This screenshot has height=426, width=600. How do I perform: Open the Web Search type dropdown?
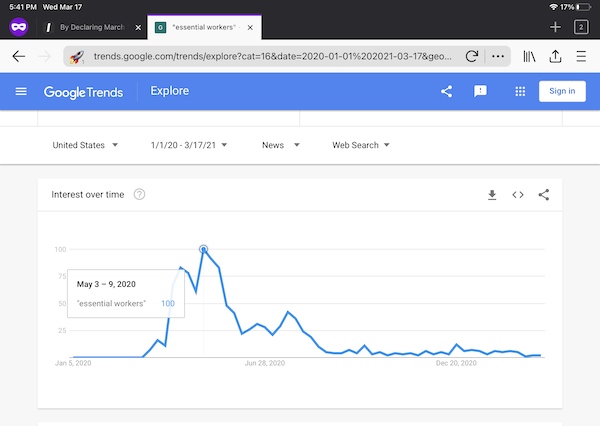[x=360, y=145]
